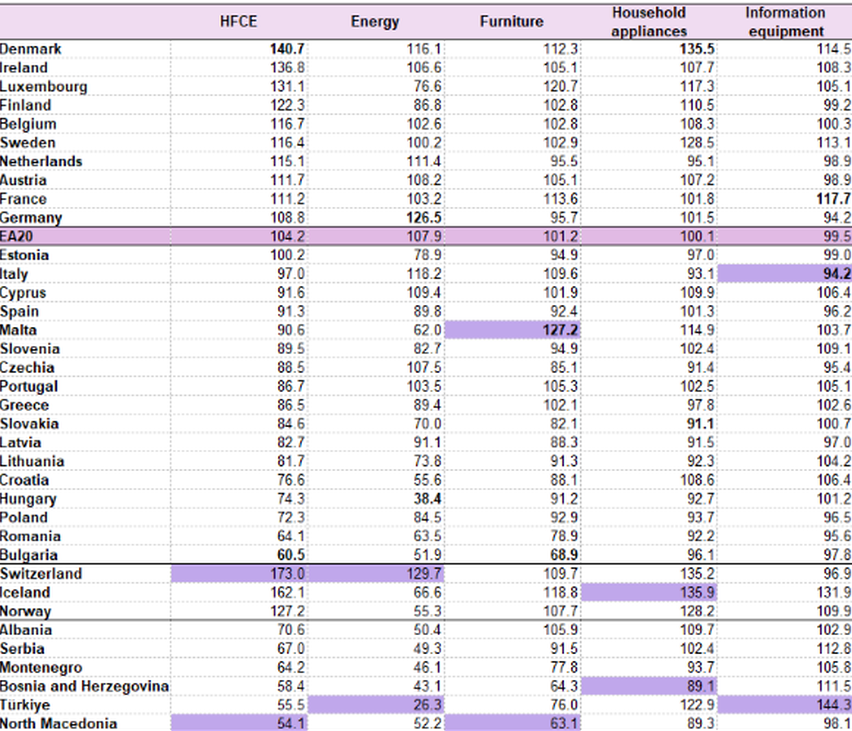Click the HFCE column header
Viewport: 852px width, 731px height.
[238, 22]
